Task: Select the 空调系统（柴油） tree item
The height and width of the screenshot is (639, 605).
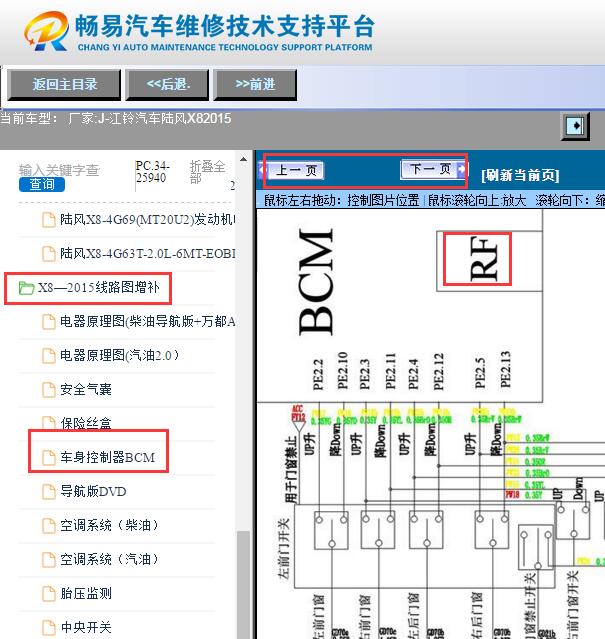Action: (x=109, y=525)
